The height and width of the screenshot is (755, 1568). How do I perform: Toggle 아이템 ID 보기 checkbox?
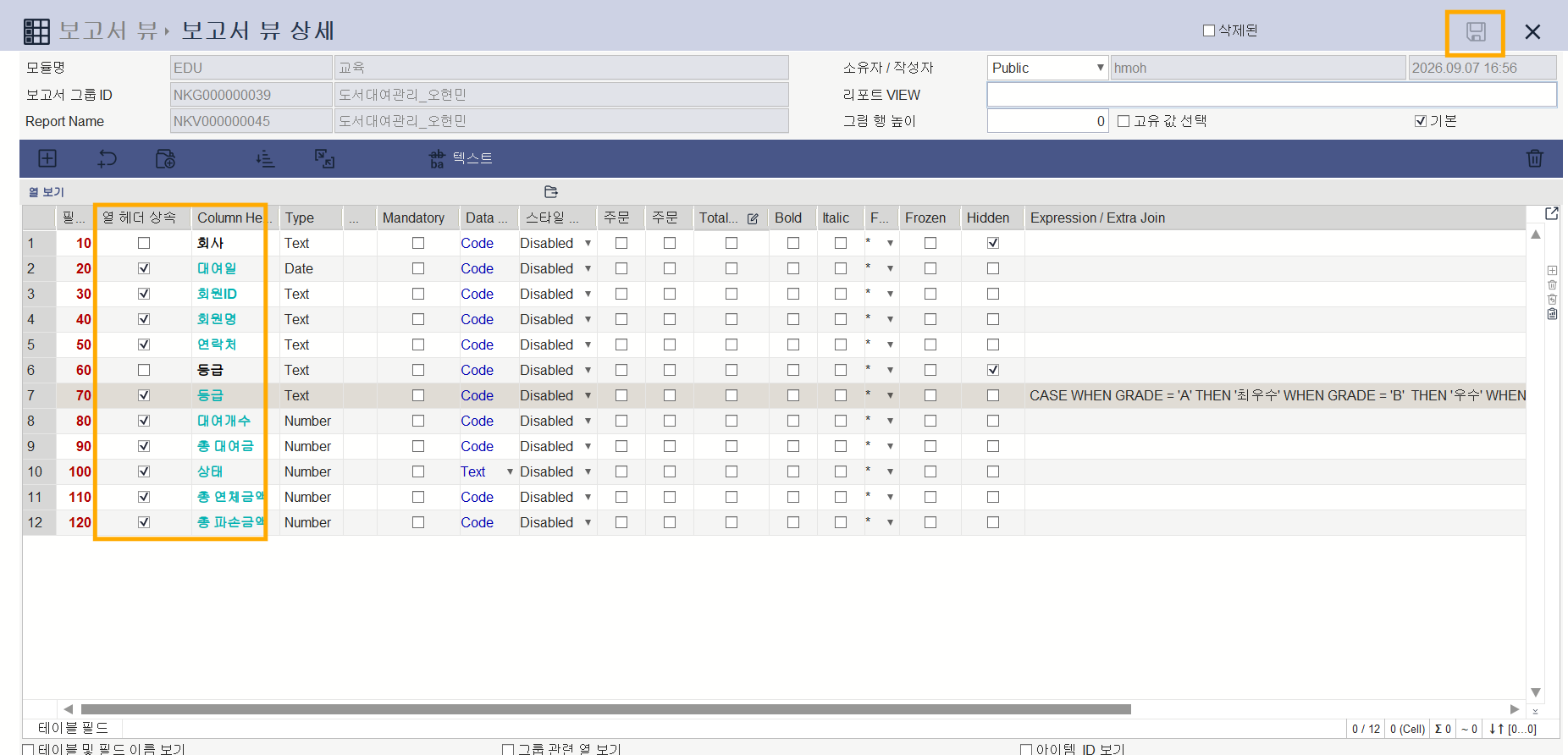click(1026, 750)
